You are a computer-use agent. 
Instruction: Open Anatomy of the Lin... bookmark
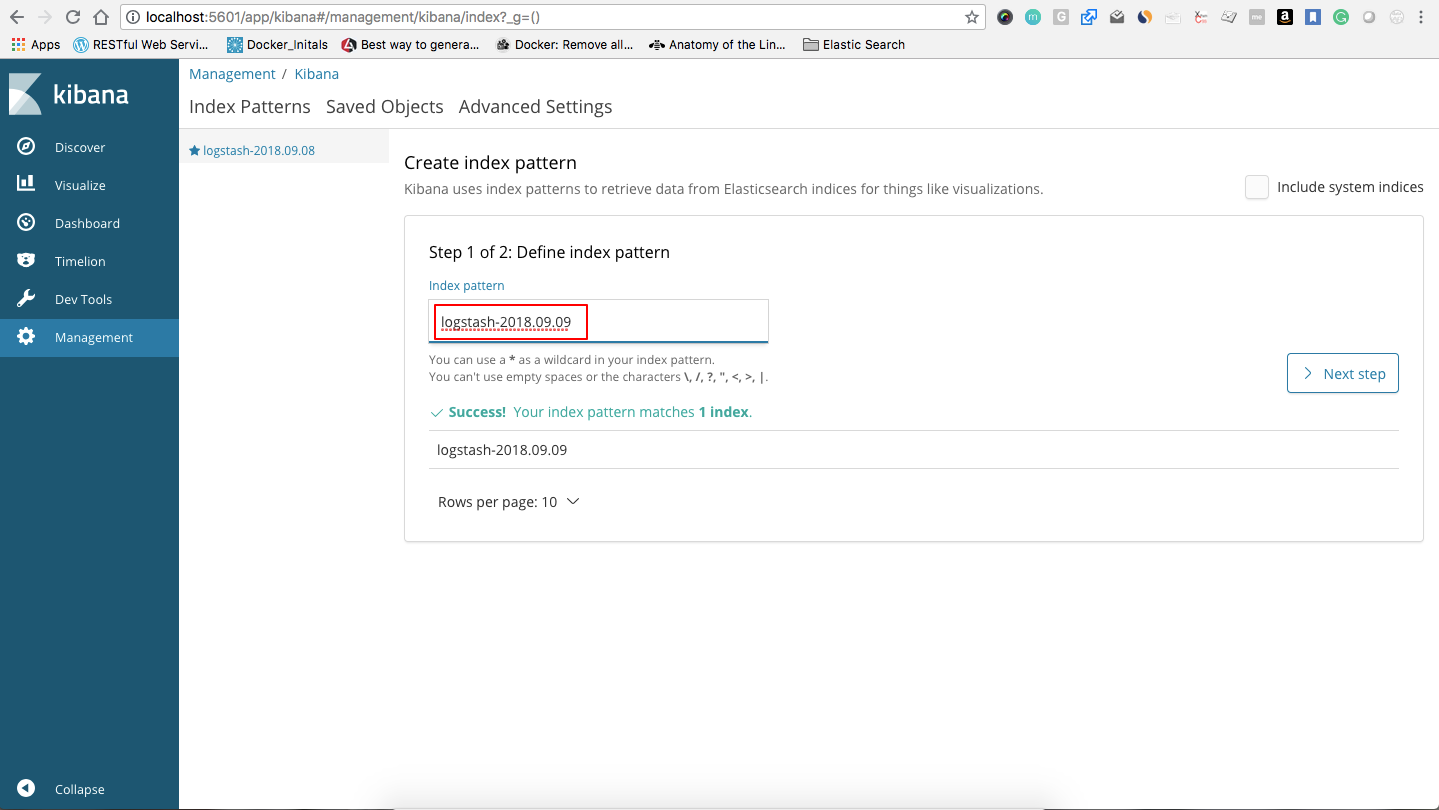(x=718, y=44)
